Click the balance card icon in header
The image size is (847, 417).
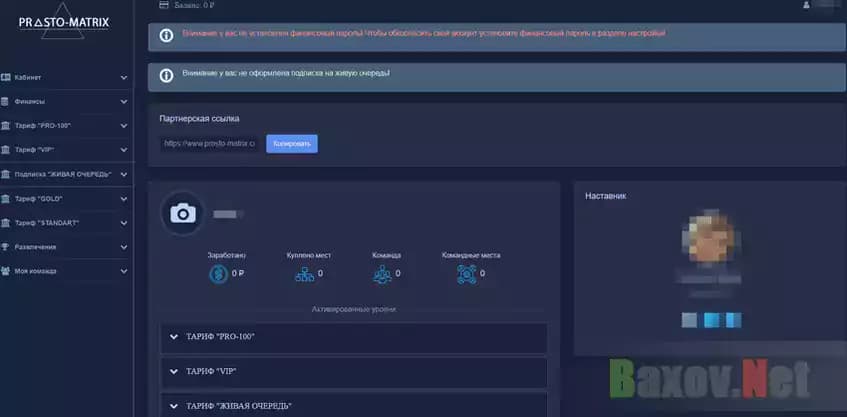pos(164,5)
